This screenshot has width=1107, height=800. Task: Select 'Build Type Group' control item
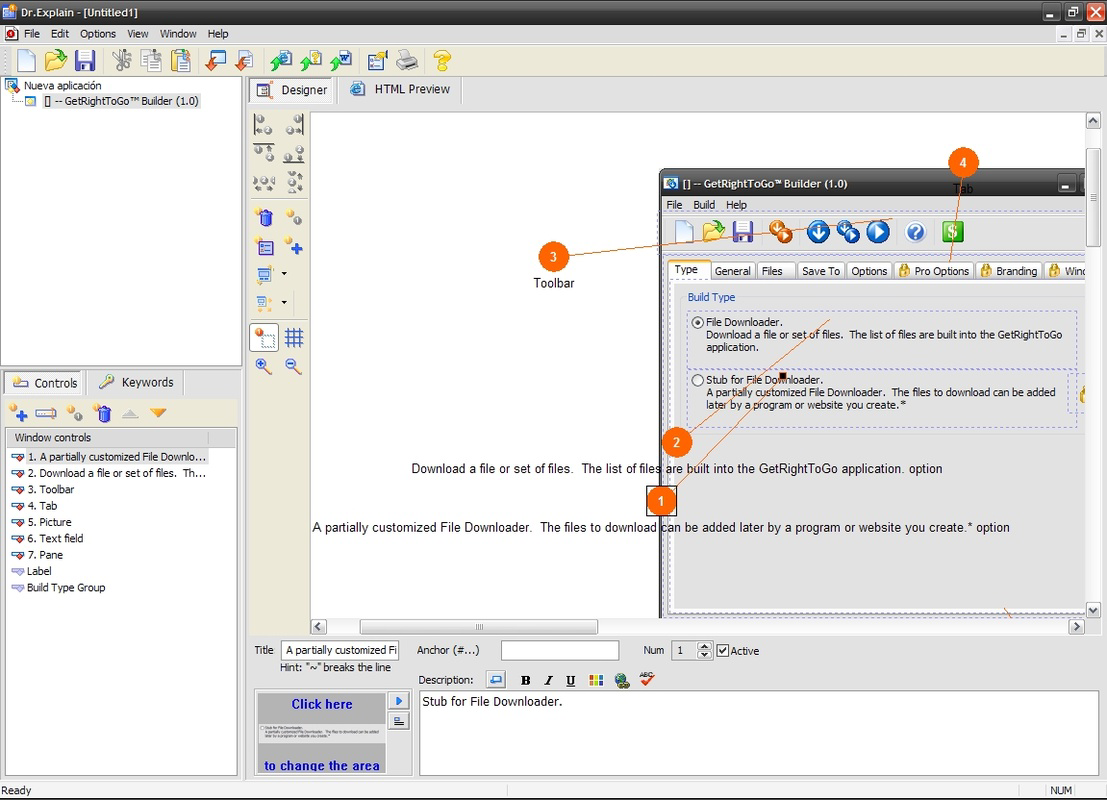tap(66, 587)
